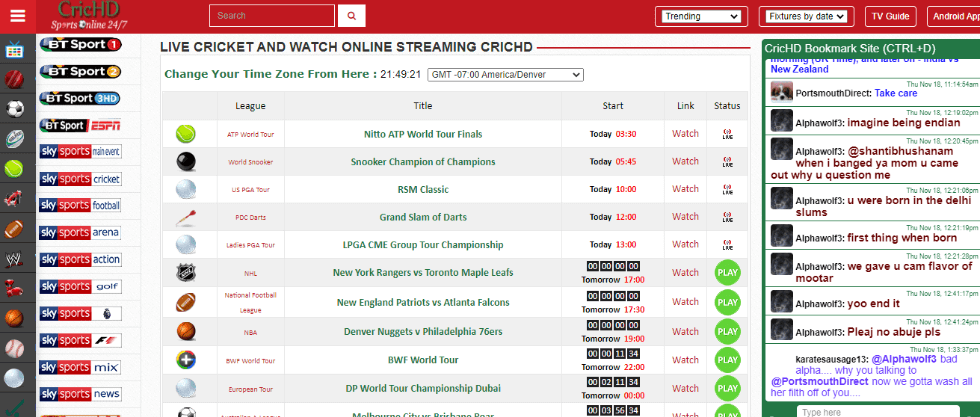Click Watch link for Nitto ATP World Tour Finals
Viewport: 980px width, 417px height.
(x=685, y=134)
